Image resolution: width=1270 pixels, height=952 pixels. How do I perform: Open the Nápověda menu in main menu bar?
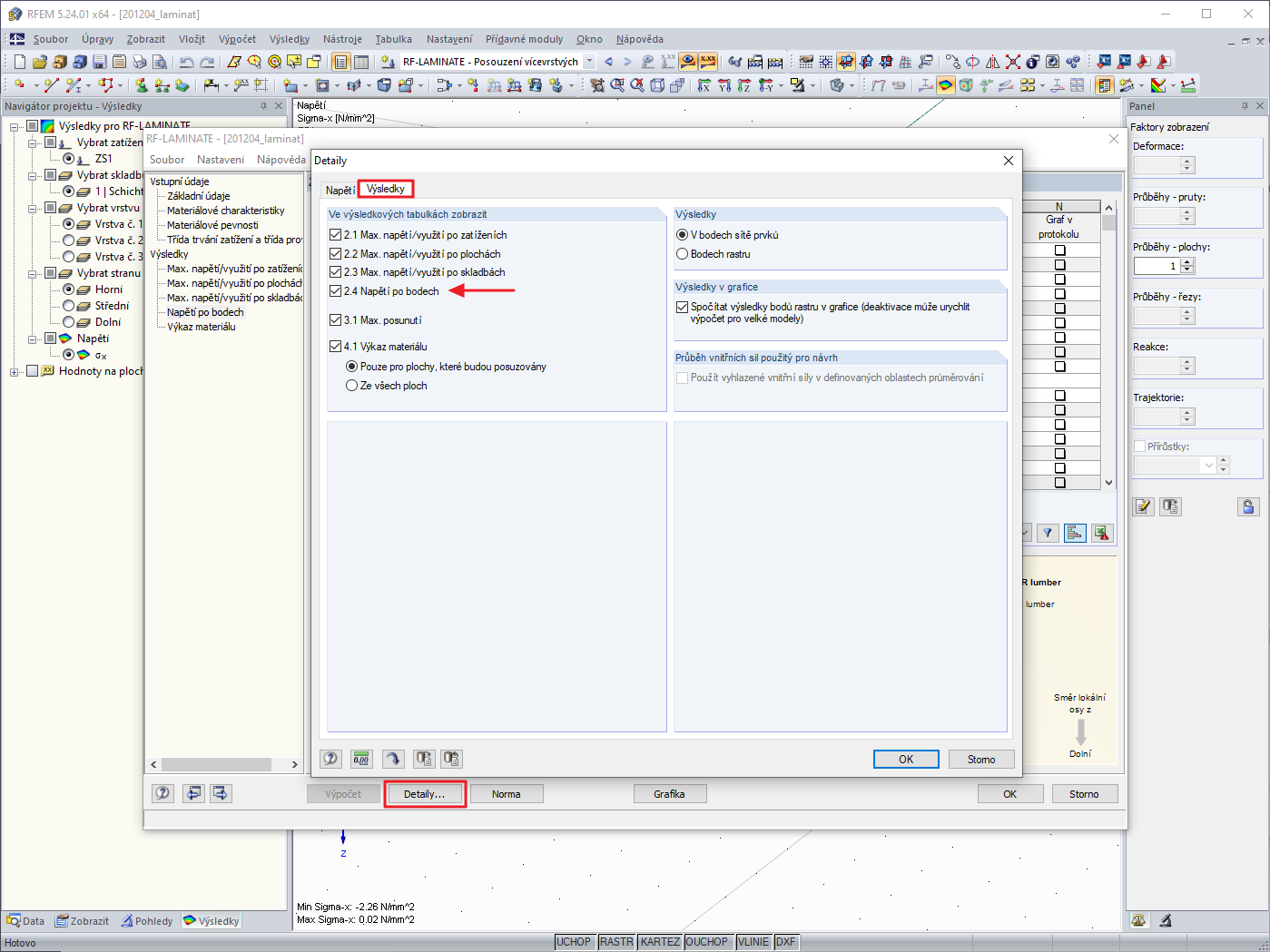click(x=640, y=39)
